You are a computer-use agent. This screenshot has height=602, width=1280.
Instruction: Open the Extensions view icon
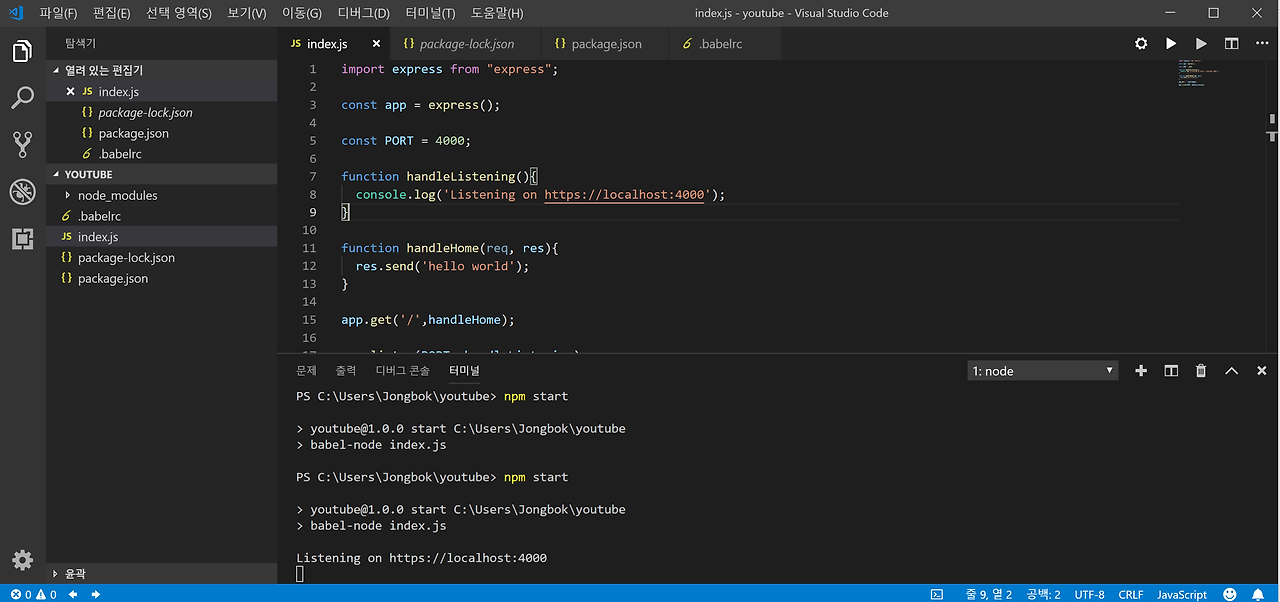pyautogui.click(x=22, y=239)
